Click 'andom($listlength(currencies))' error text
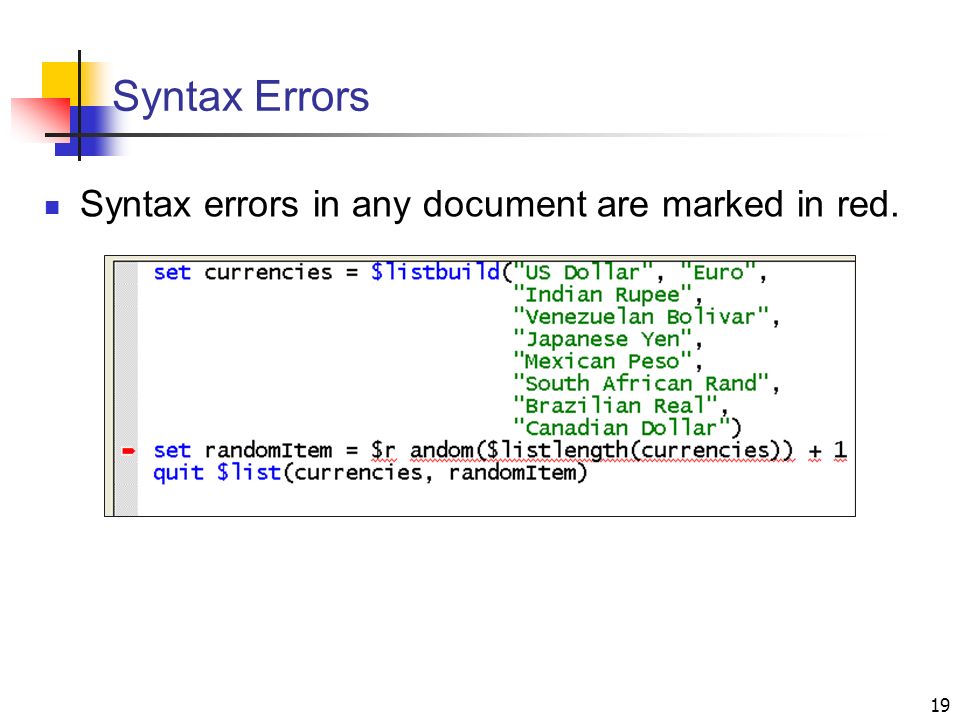The width and height of the screenshot is (960, 720). coord(601,451)
